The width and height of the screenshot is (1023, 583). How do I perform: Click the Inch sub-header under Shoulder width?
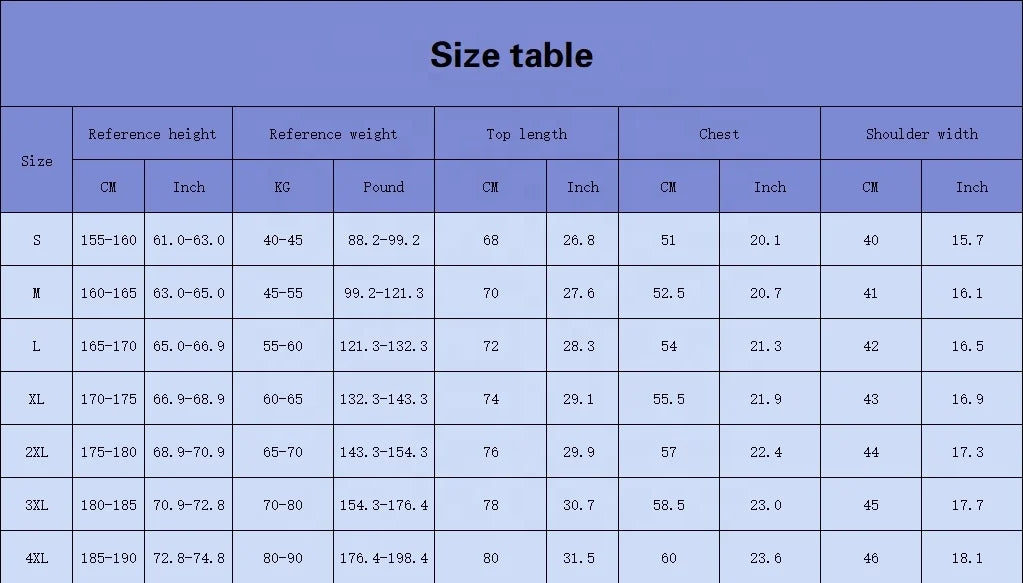[971, 187]
